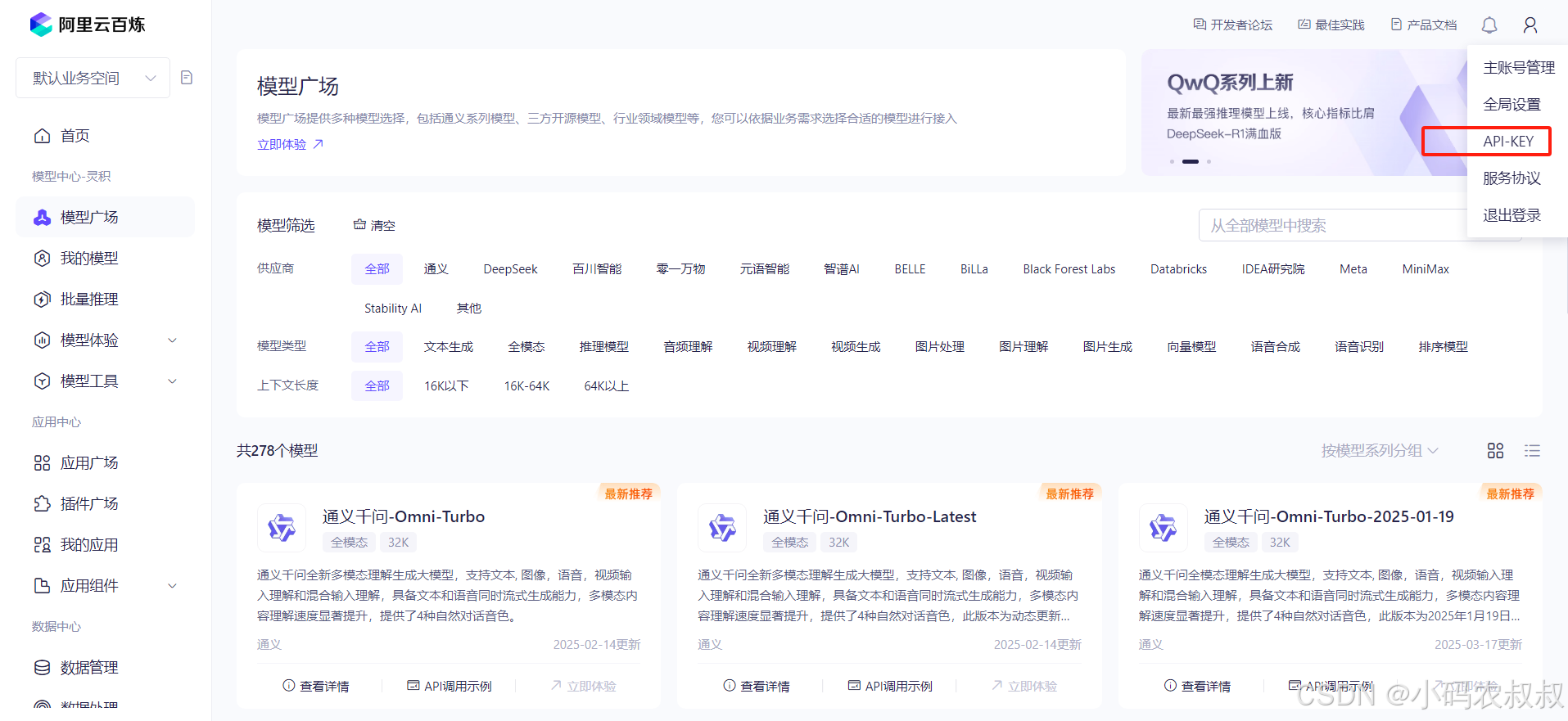
Task: Select Black Forest Labs supplier filter
Action: (1069, 269)
